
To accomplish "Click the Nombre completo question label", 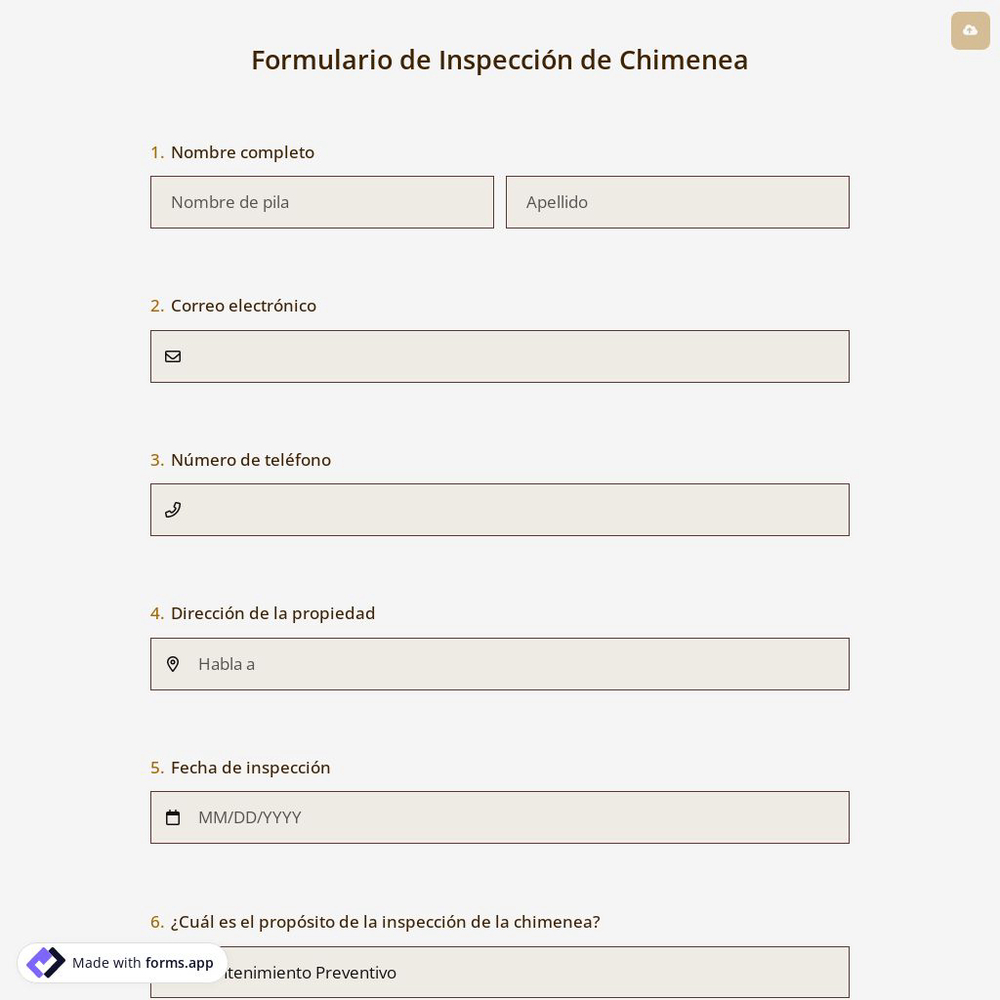I will coord(242,152).
